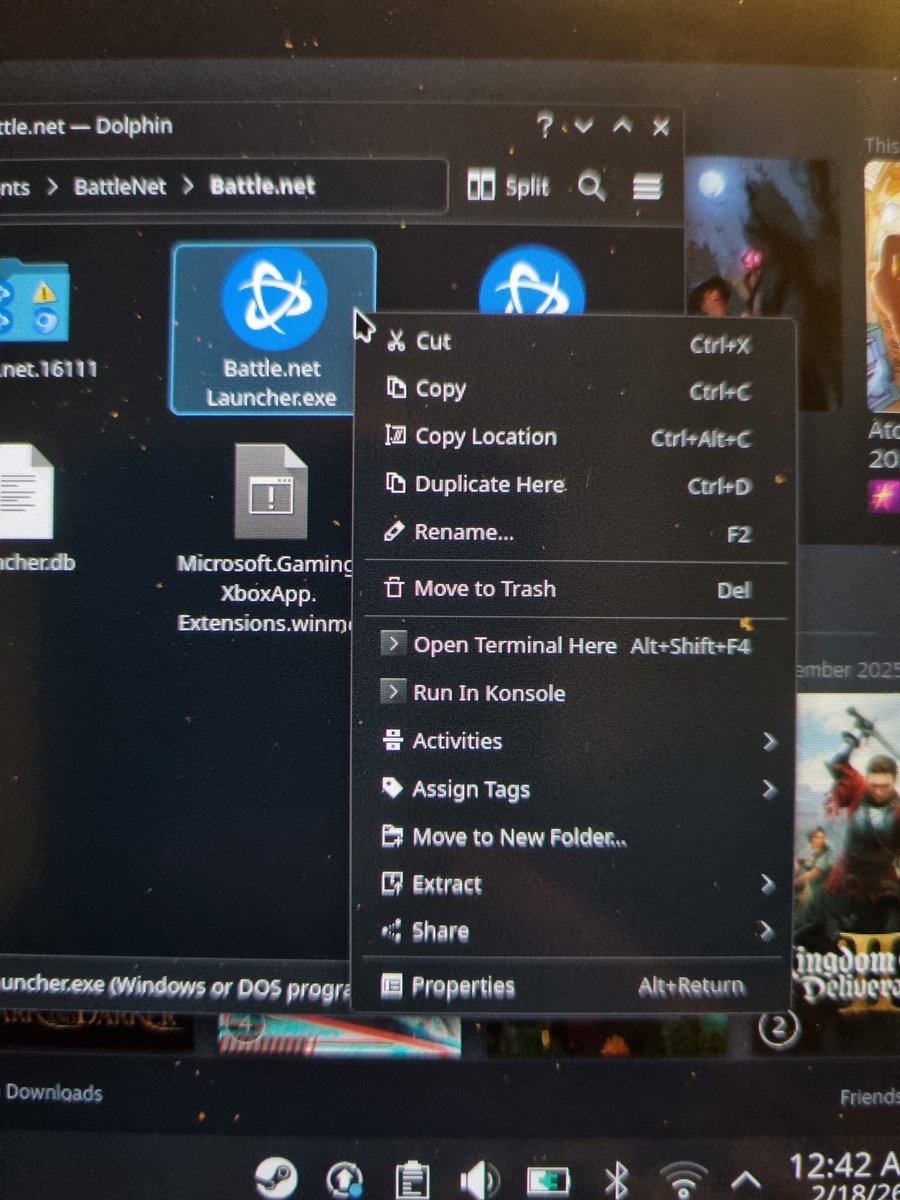This screenshot has height=1200, width=900.
Task: Expand hidden system tray icons arrow
Action: click(x=747, y=1179)
